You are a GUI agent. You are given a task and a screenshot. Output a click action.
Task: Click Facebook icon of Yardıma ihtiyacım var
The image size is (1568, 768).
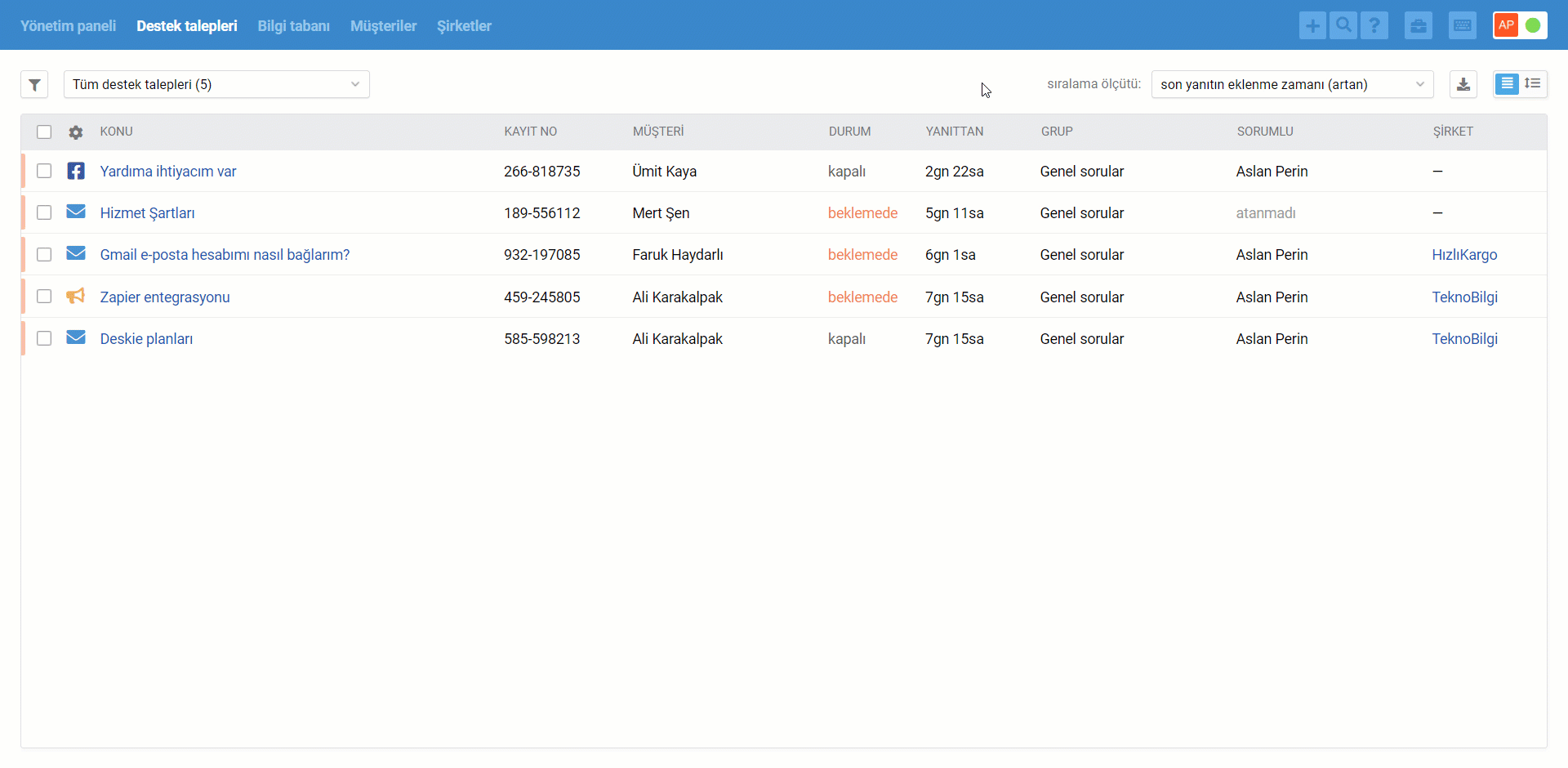pos(76,171)
